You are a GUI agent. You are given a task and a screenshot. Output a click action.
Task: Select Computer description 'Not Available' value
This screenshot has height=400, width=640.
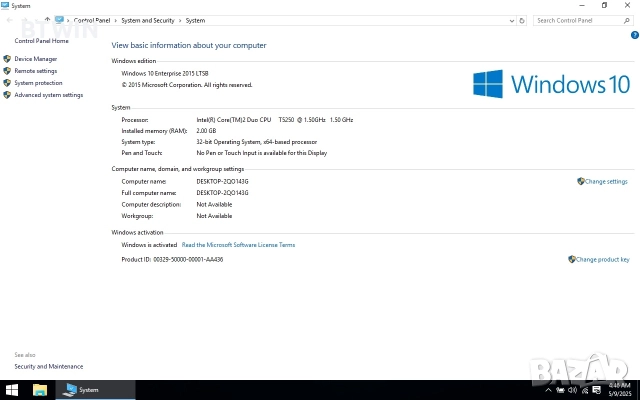(x=214, y=204)
